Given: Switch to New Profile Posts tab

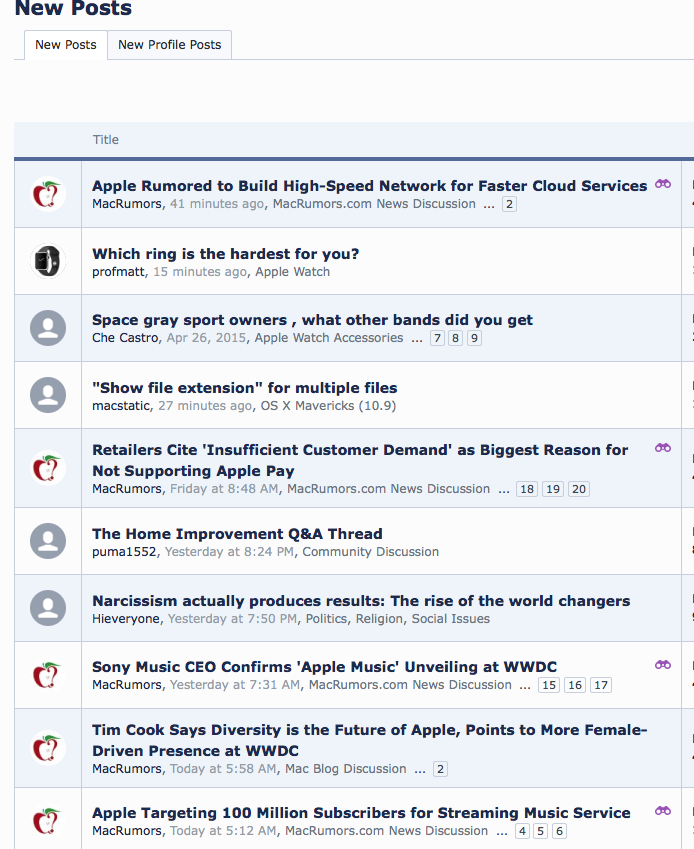Looking at the screenshot, I should click(x=169, y=45).
